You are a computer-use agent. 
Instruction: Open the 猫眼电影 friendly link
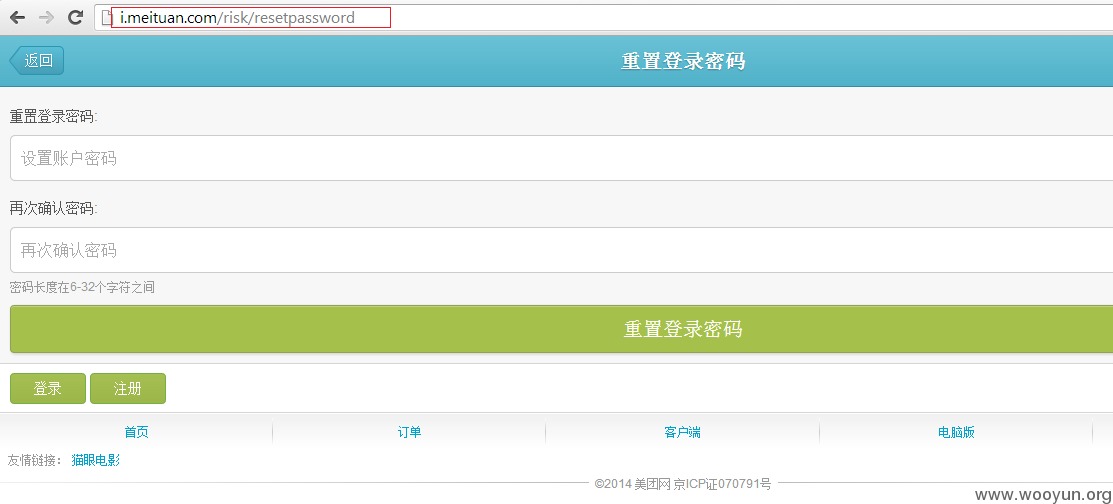(96, 460)
